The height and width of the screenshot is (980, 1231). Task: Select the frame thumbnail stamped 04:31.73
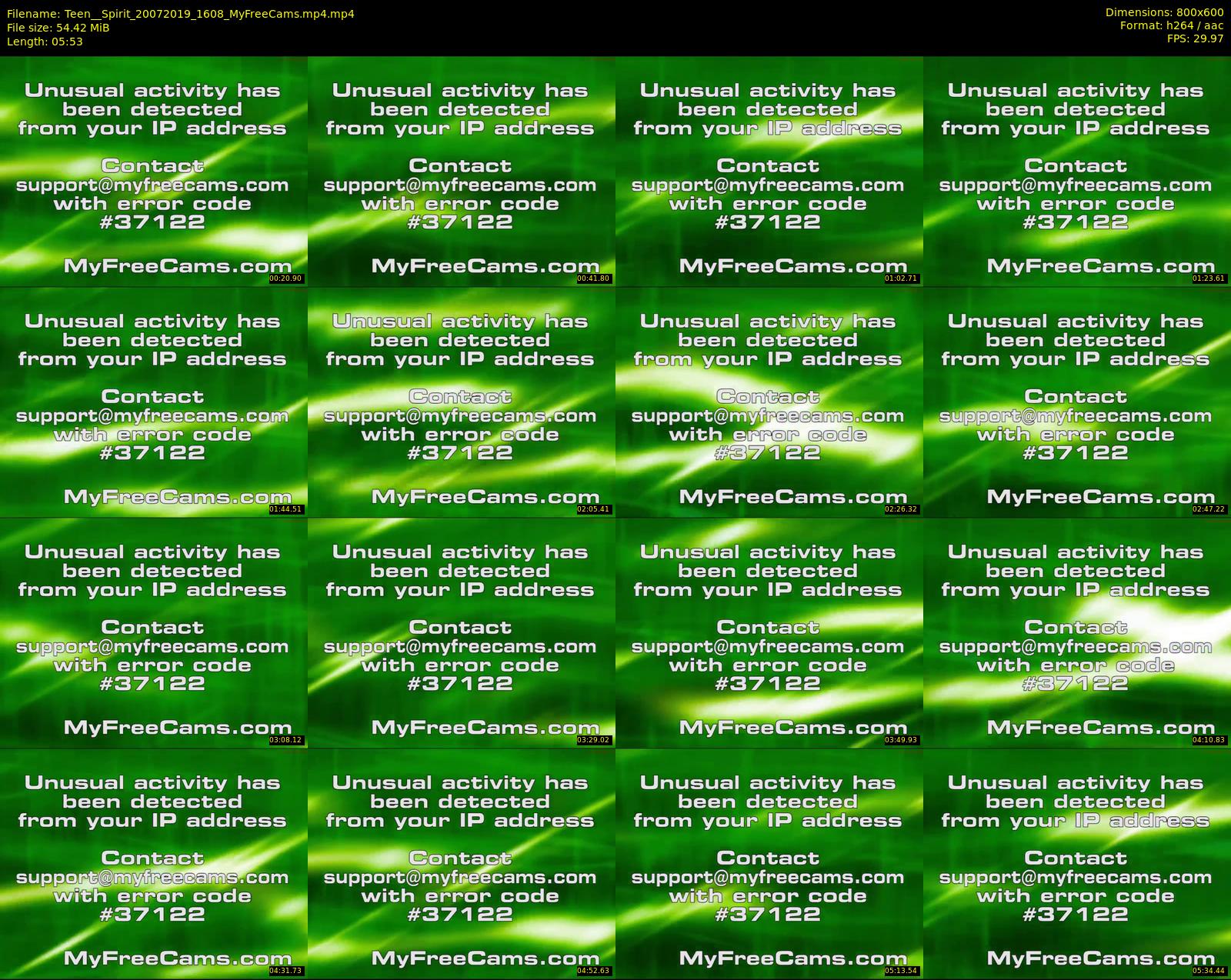(x=153, y=863)
